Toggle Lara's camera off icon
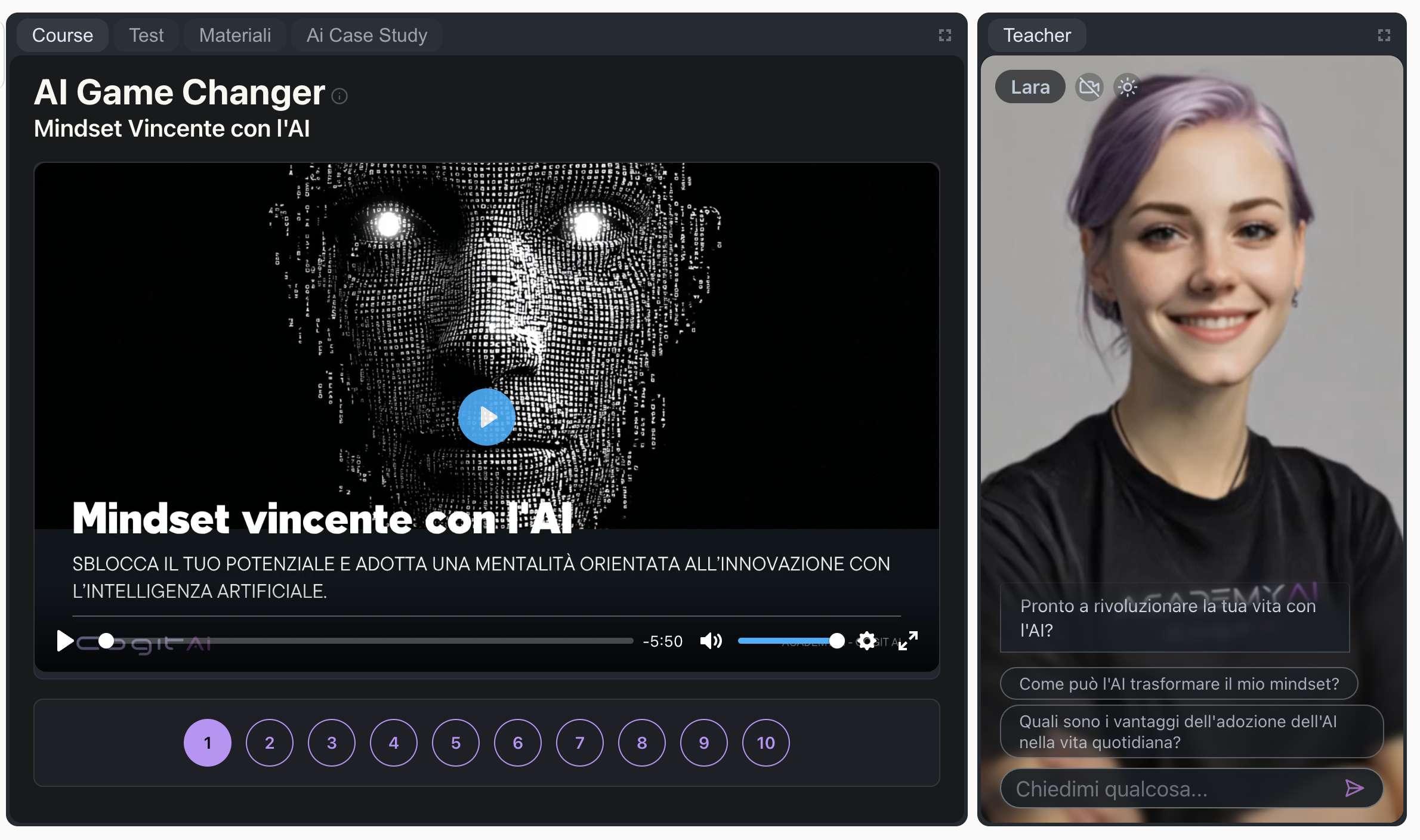The width and height of the screenshot is (1420, 840). (x=1089, y=88)
